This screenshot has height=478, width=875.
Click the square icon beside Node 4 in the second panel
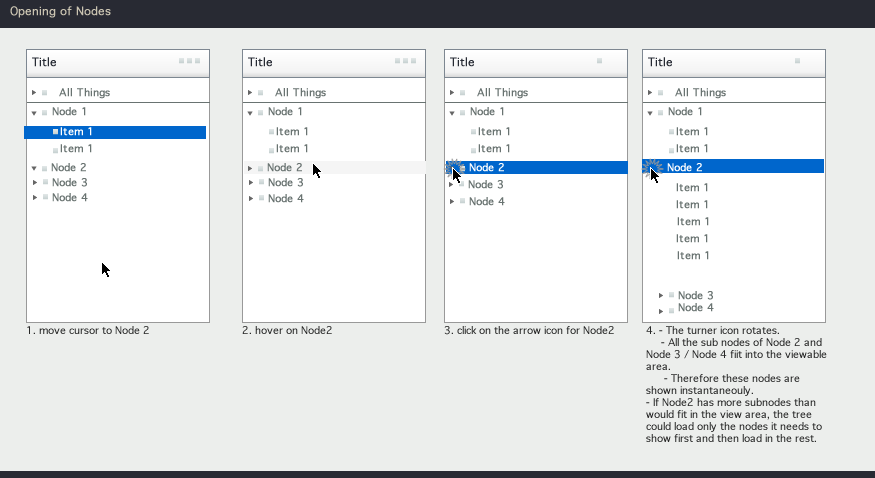261,198
